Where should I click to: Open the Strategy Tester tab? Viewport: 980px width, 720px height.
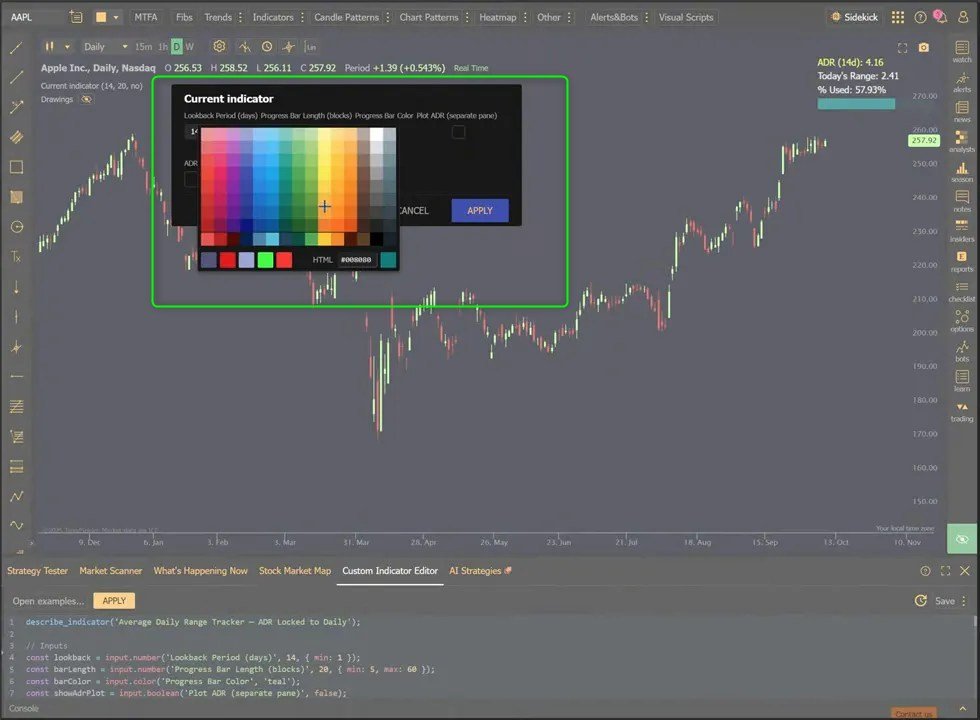pyautogui.click(x=38, y=571)
